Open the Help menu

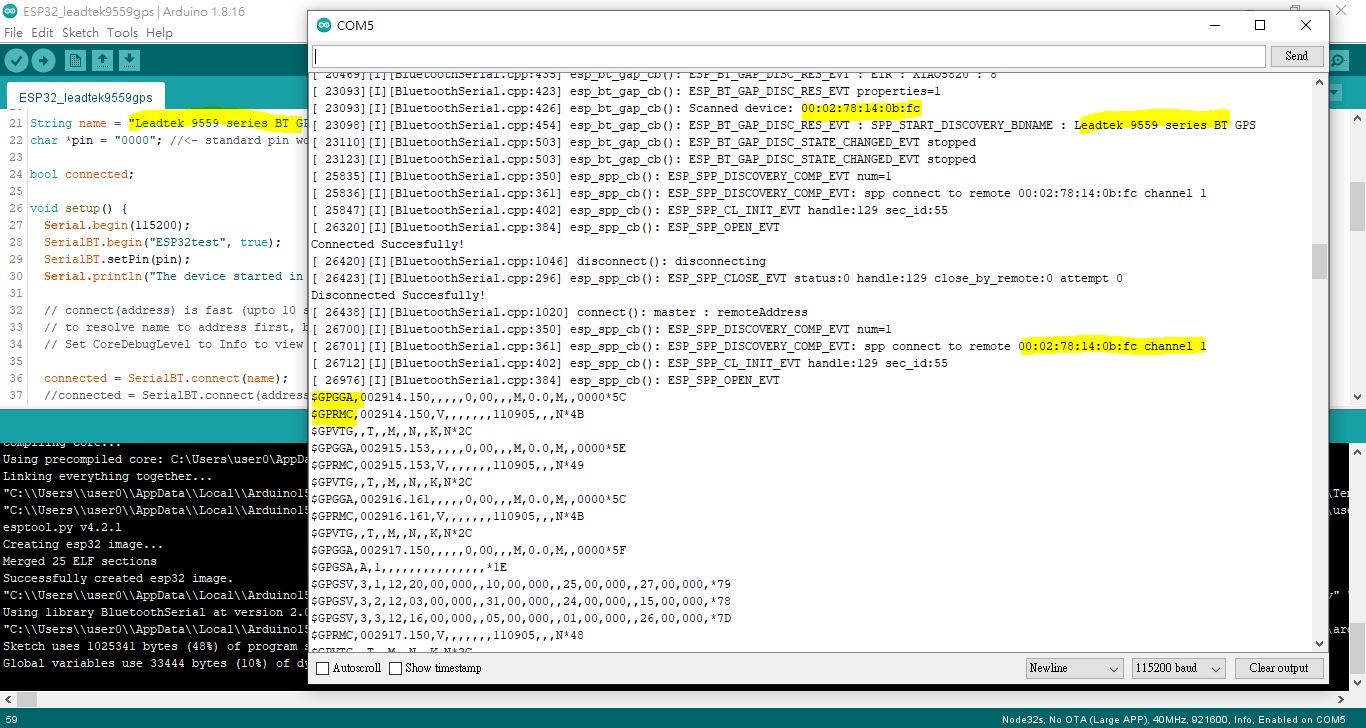(x=159, y=32)
